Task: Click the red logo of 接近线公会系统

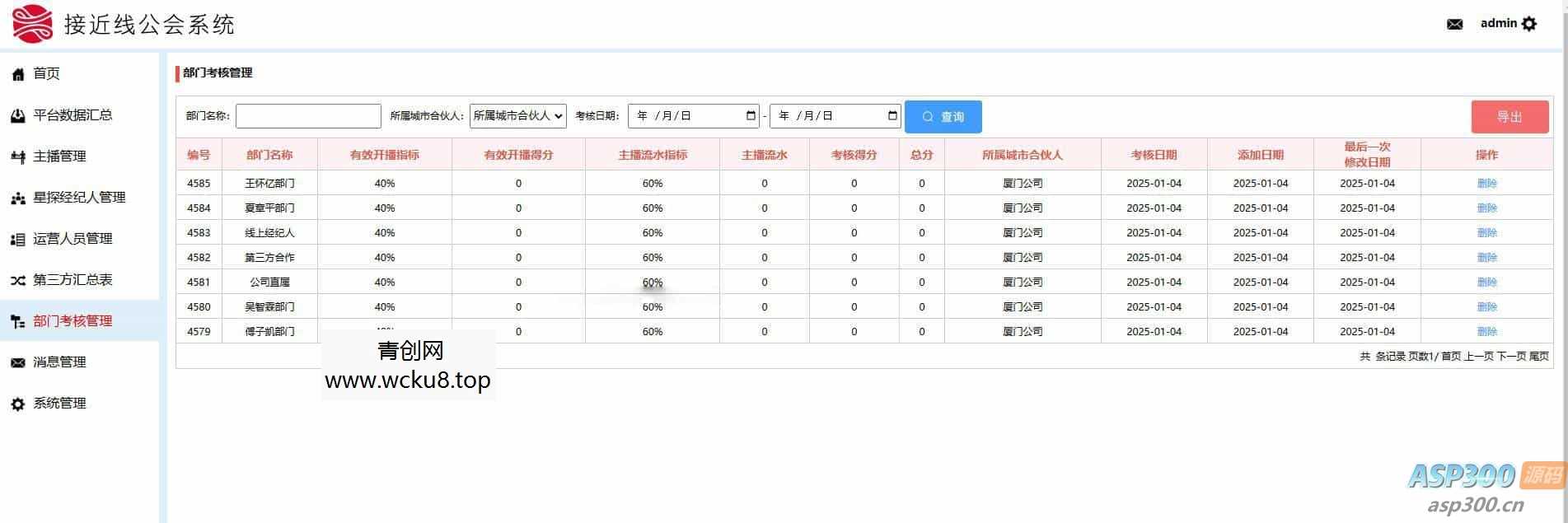Action: [x=32, y=24]
